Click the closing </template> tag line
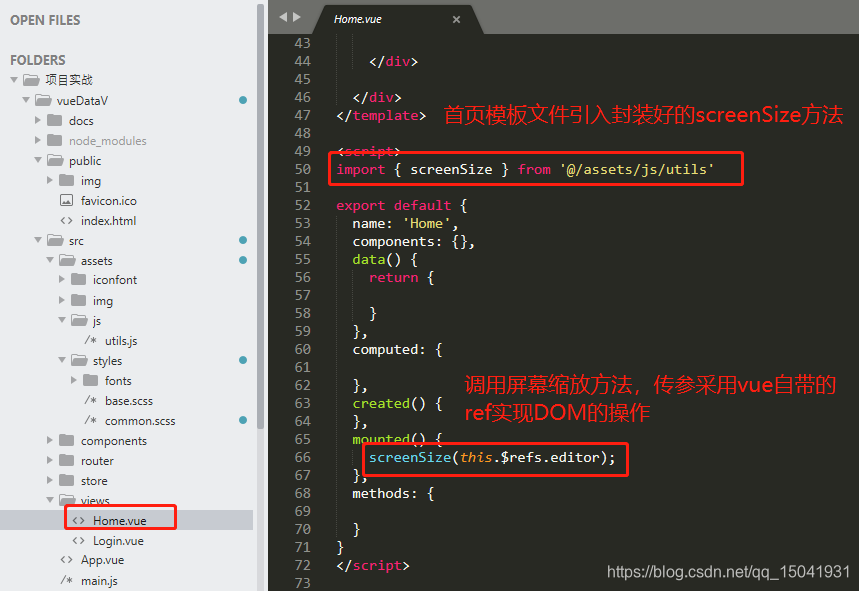Screen dimensions: 859x591 tap(381, 116)
